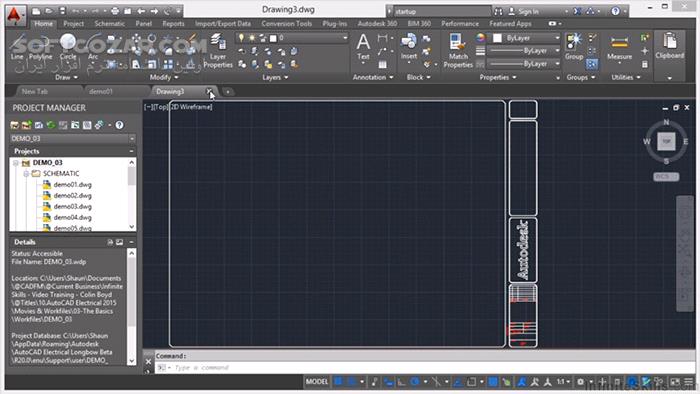Click the command line input field
Image resolution: width=700 pixels, height=394 pixels.
[x=424, y=368]
